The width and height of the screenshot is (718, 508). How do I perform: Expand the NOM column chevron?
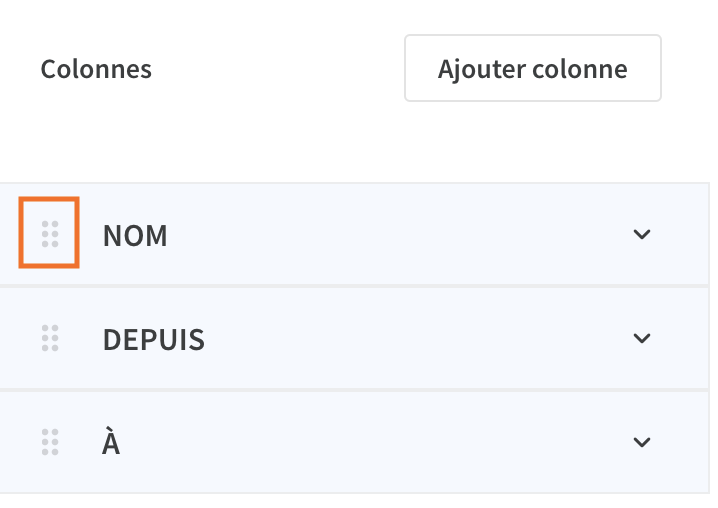[642, 235]
